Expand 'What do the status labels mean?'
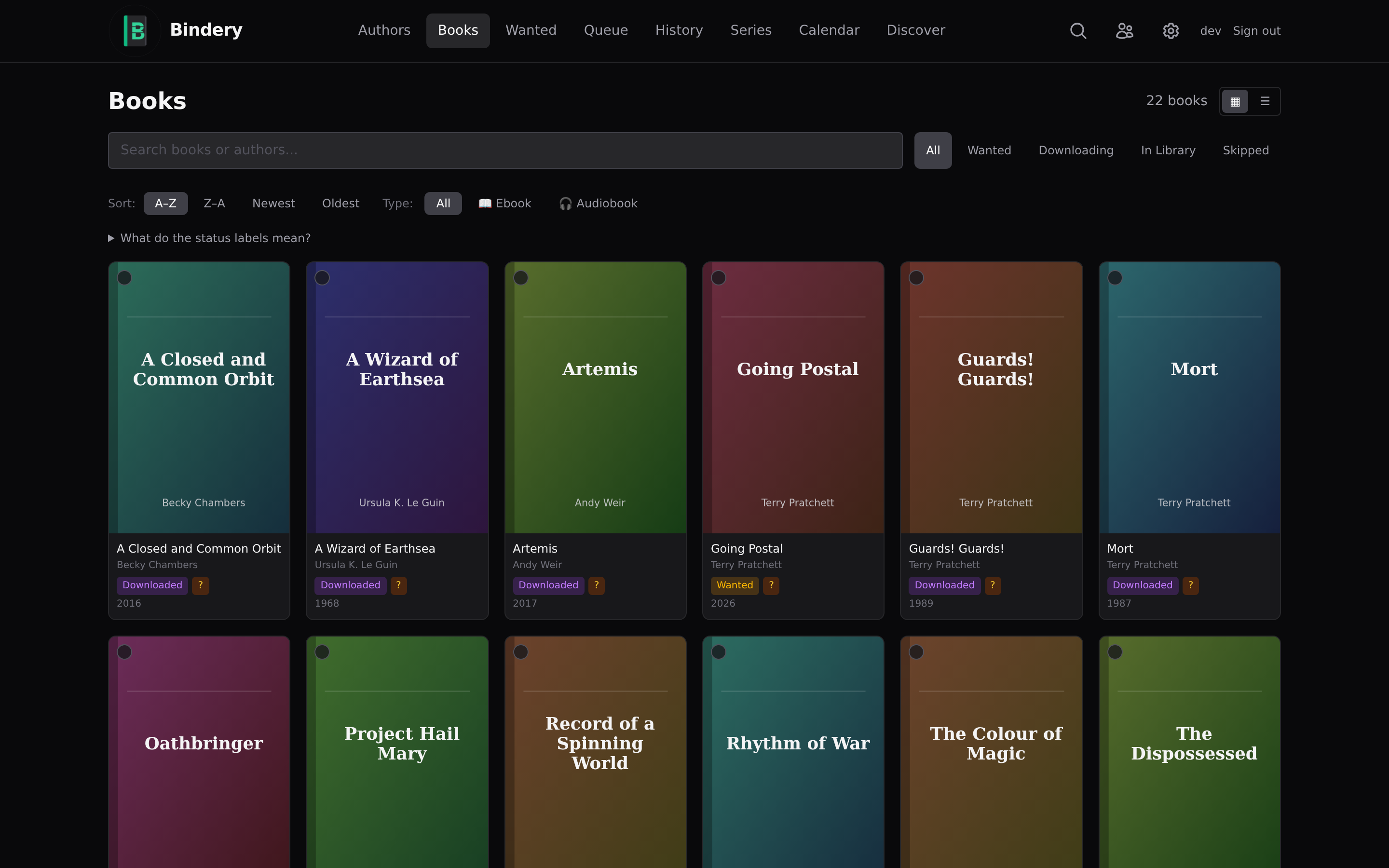 [x=209, y=238]
